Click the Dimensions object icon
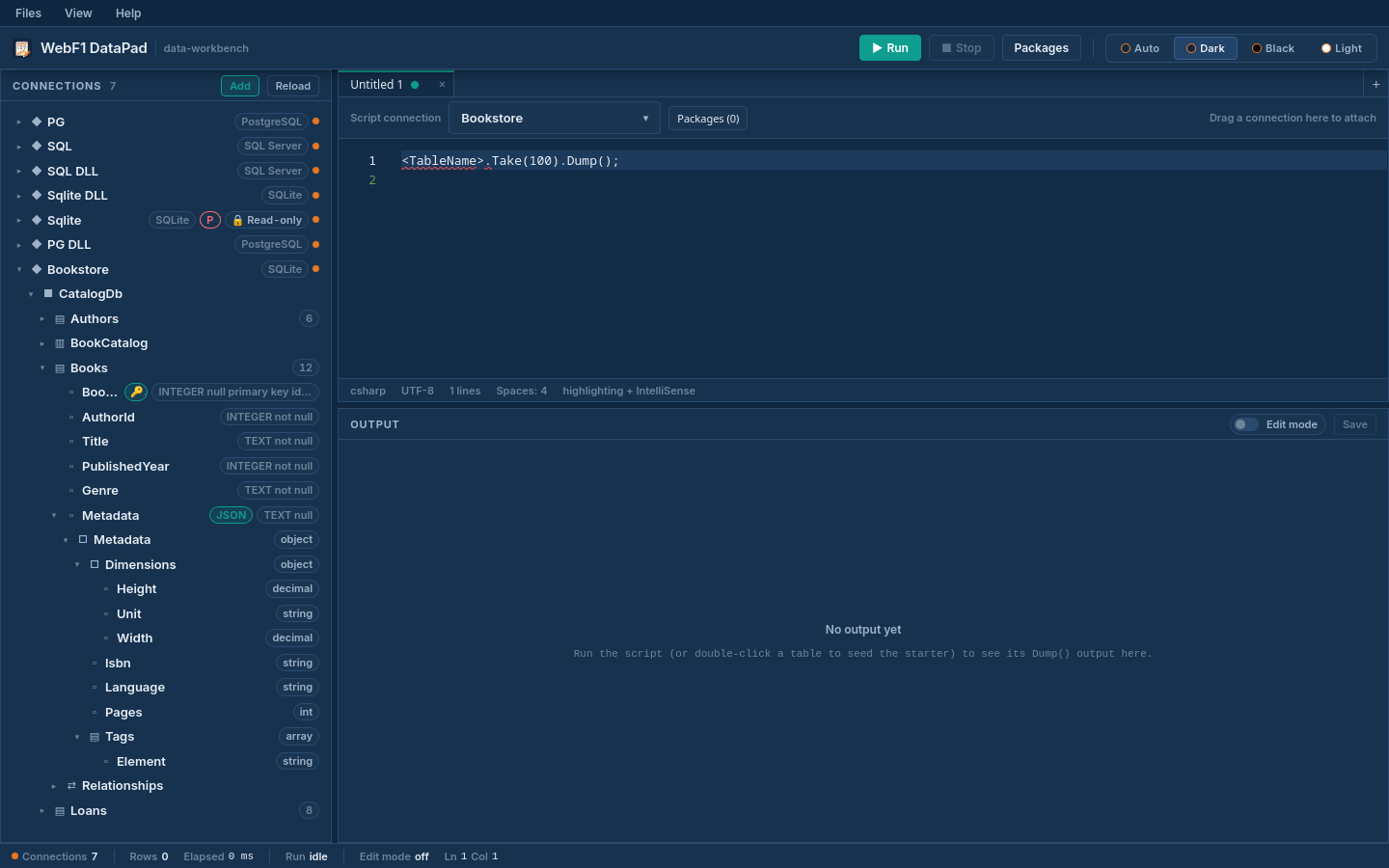 click(95, 564)
